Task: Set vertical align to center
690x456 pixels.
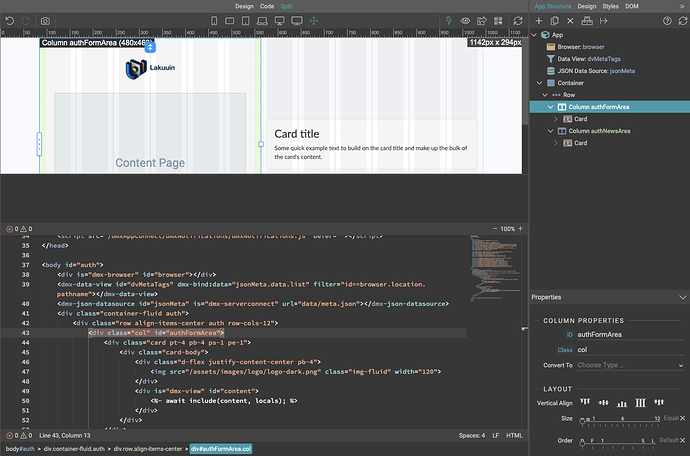Action: (x=603, y=402)
